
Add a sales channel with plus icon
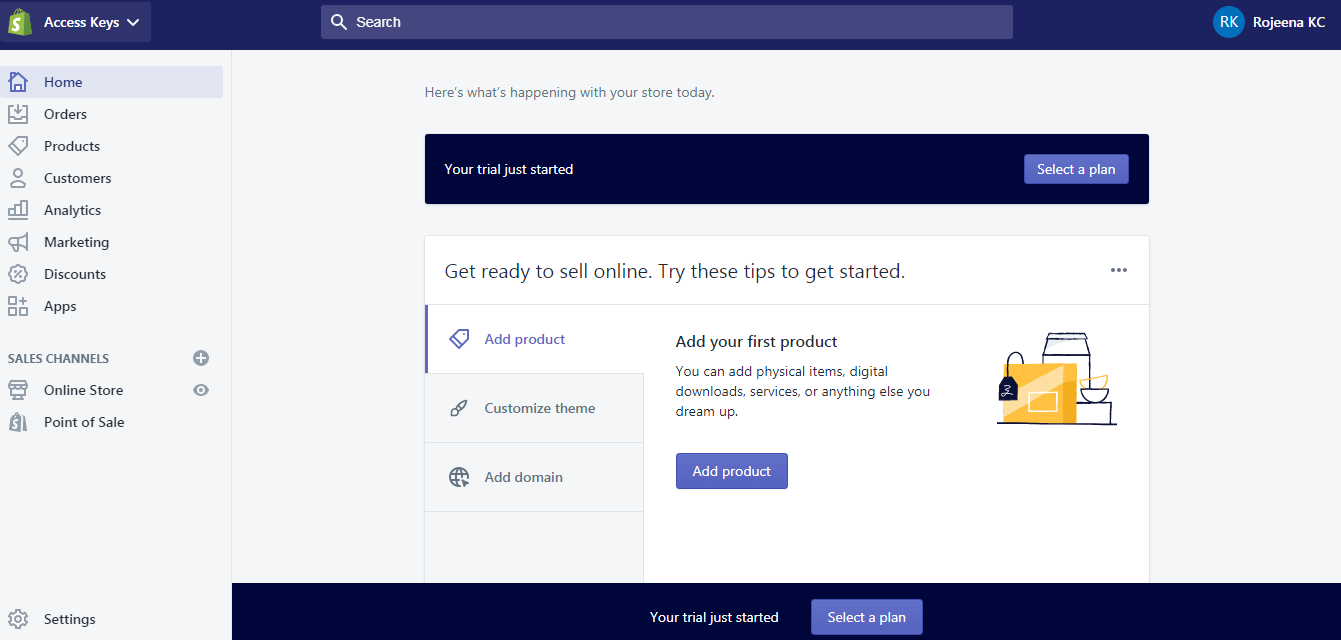coord(201,358)
